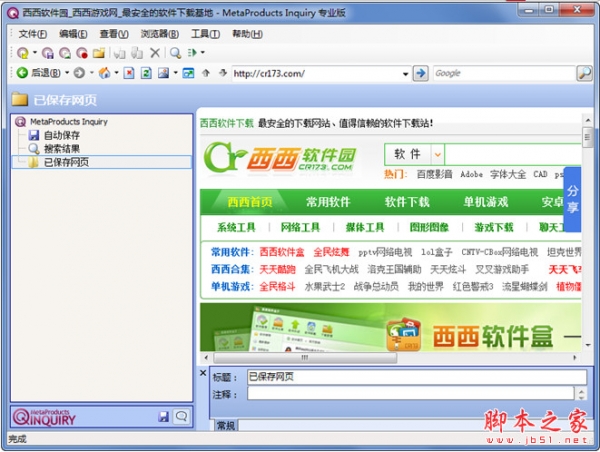Click the record icon with red dot
The width and height of the screenshot is (600, 452).
(x=82, y=53)
